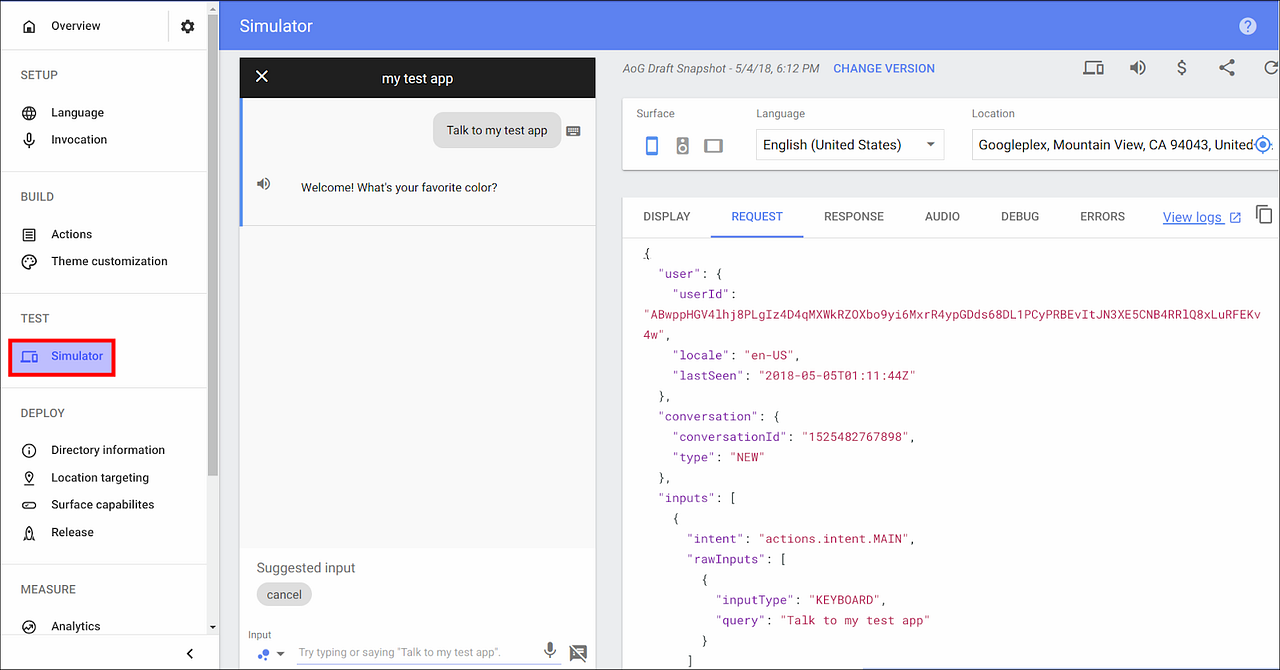Collapse the left navigation panel
The height and width of the screenshot is (670, 1280).
190,653
